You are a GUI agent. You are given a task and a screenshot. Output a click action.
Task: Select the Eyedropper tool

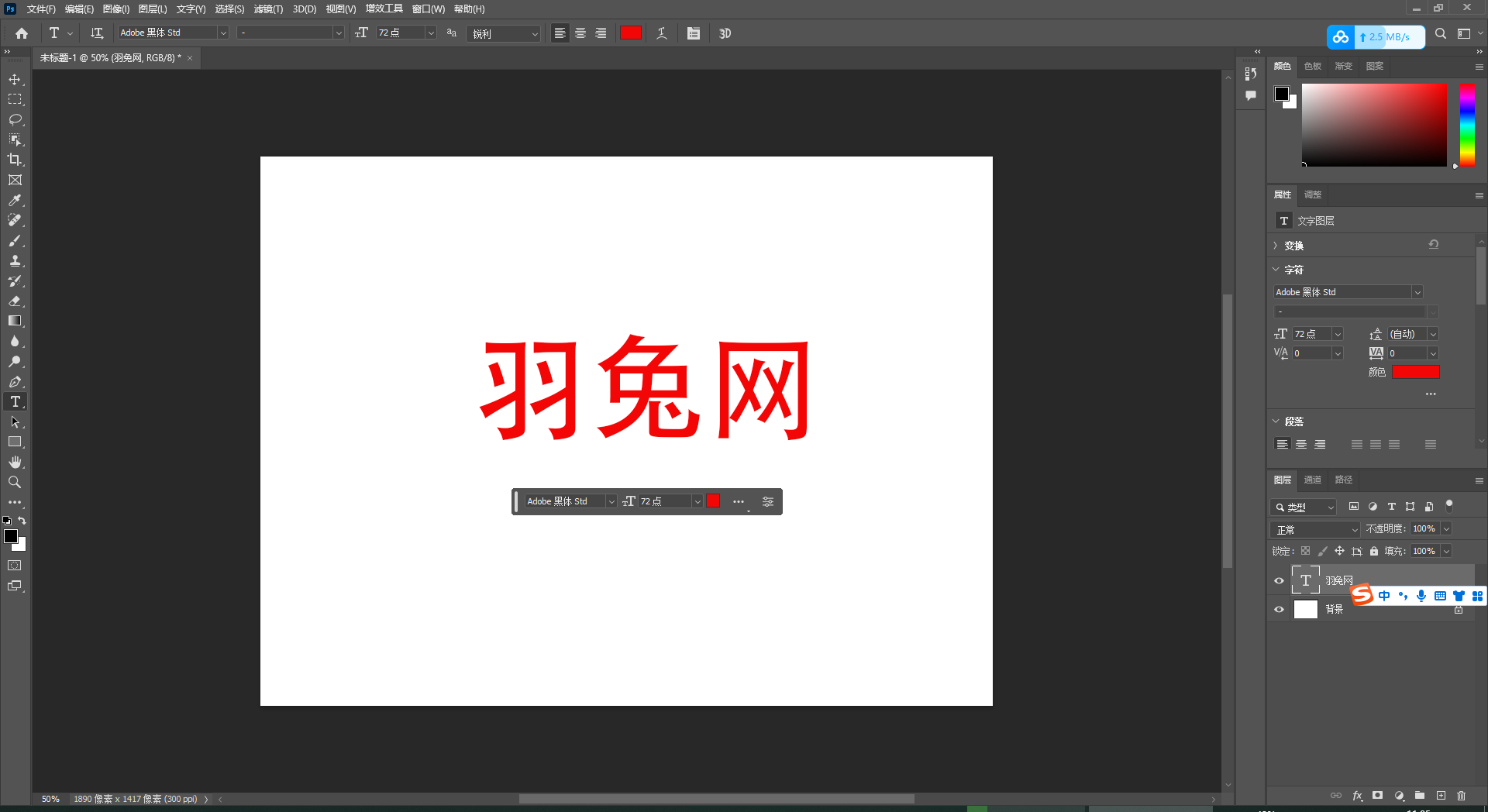15,200
